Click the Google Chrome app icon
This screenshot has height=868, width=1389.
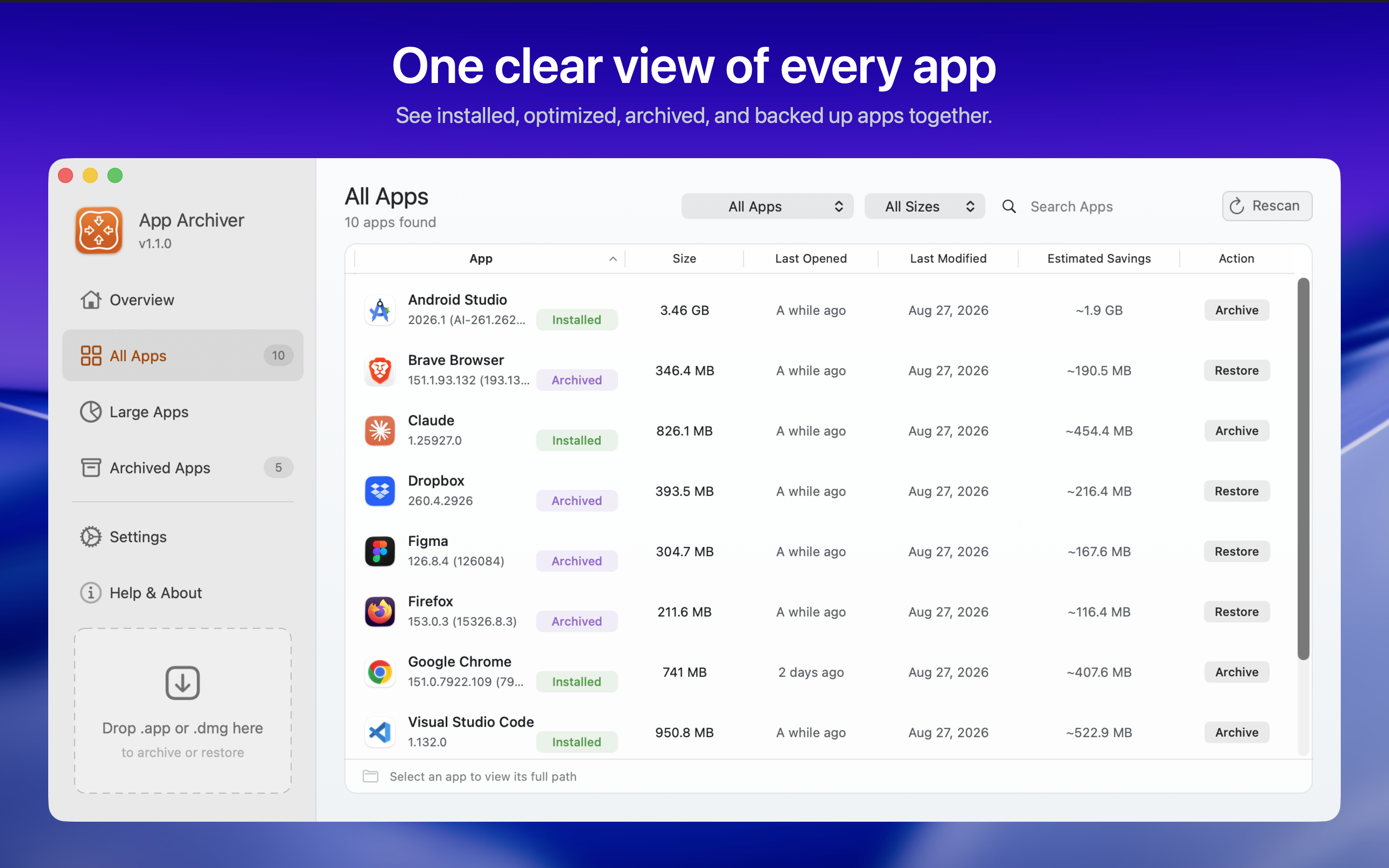[380, 672]
